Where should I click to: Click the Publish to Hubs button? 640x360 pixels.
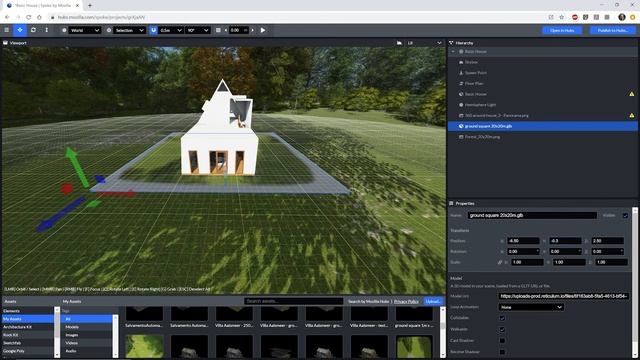point(612,30)
